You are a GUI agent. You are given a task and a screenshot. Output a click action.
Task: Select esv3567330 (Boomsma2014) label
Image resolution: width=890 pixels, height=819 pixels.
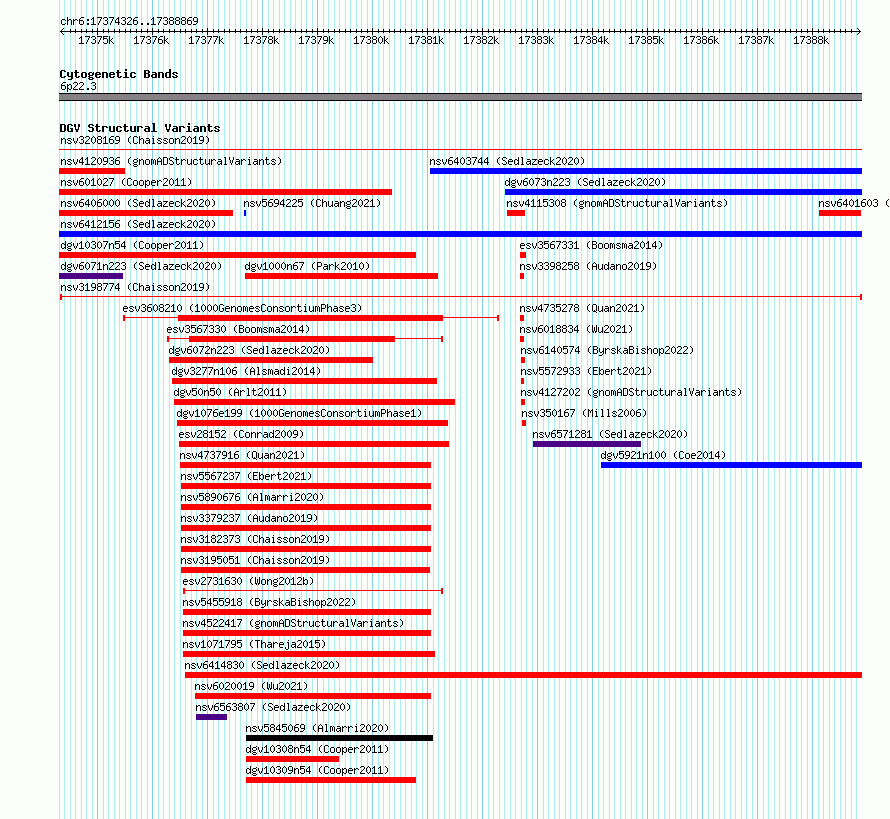click(238, 329)
